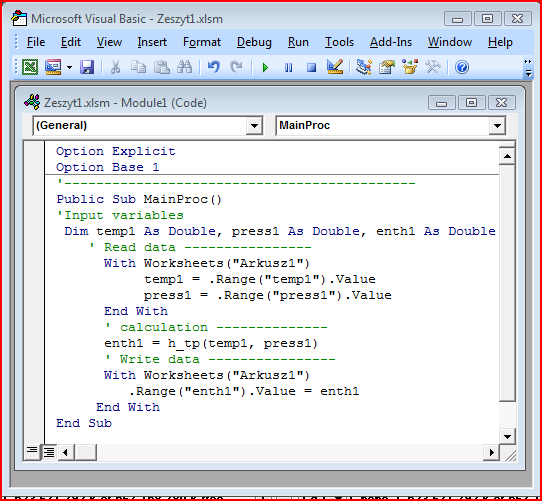The height and width of the screenshot is (501, 542).
Task: Click the vertical scrollbar down arrow
Action: click(x=507, y=436)
